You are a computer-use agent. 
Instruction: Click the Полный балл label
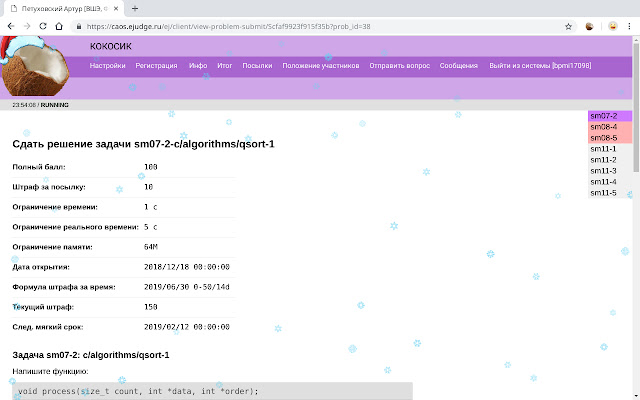39,167
